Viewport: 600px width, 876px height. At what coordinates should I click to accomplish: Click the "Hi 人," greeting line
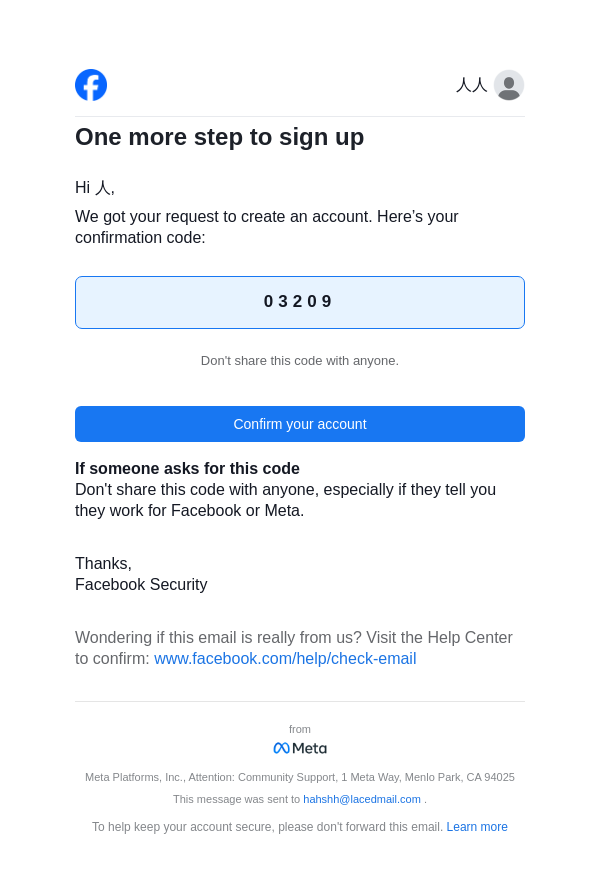coord(95,188)
